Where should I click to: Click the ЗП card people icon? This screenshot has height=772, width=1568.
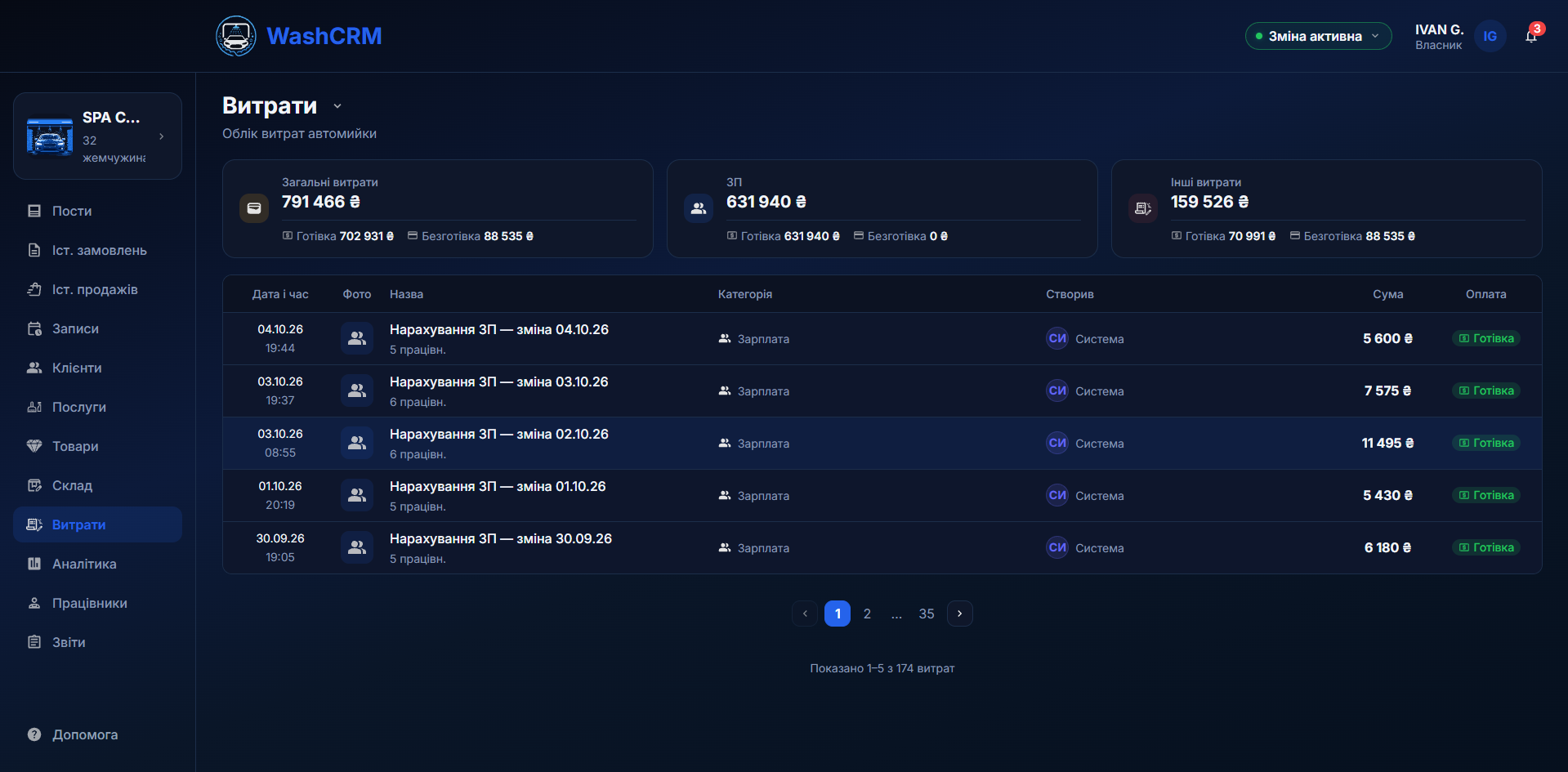[x=699, y=208]
